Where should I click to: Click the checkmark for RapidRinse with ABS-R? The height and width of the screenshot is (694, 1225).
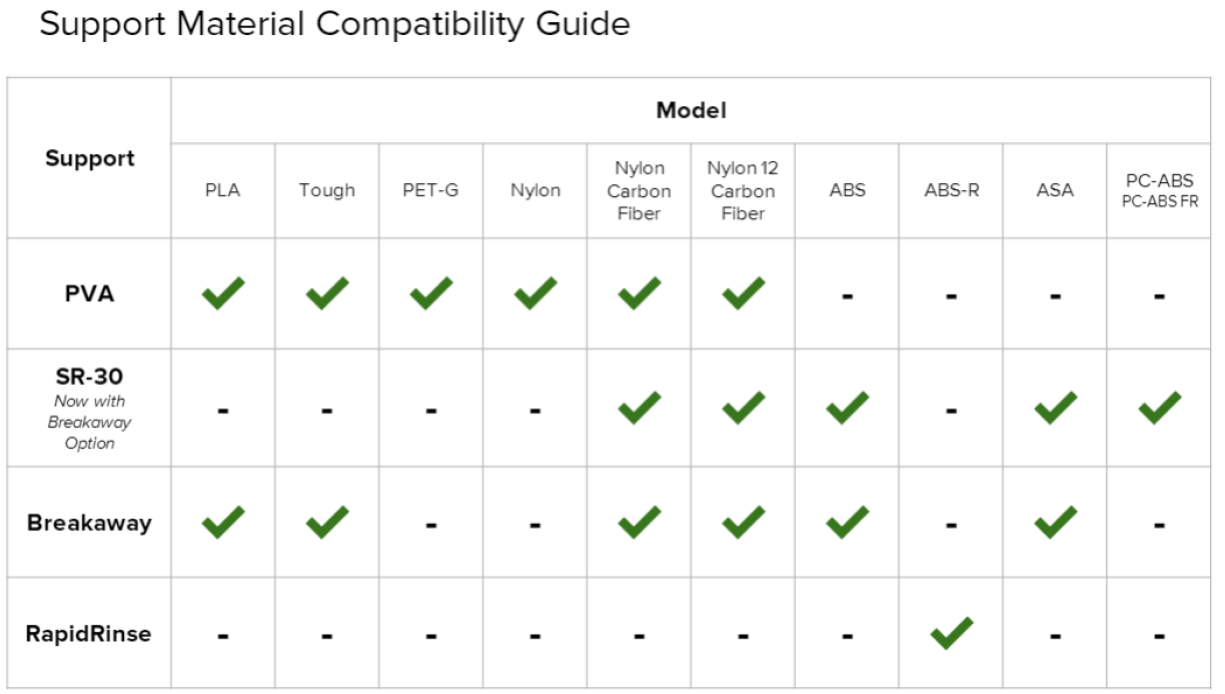tap(951, 633)
